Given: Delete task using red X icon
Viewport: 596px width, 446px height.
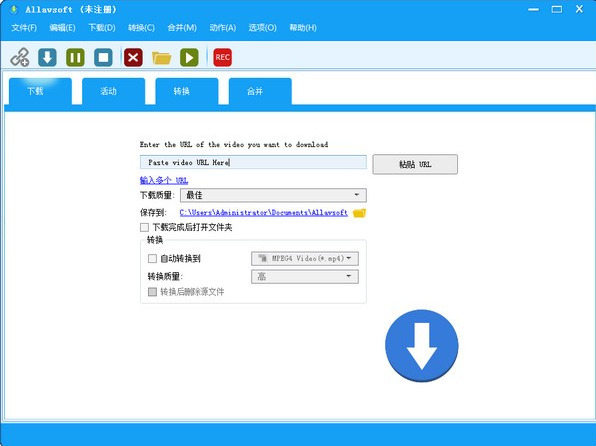Looking at the screenshot, I should (133, 57).
